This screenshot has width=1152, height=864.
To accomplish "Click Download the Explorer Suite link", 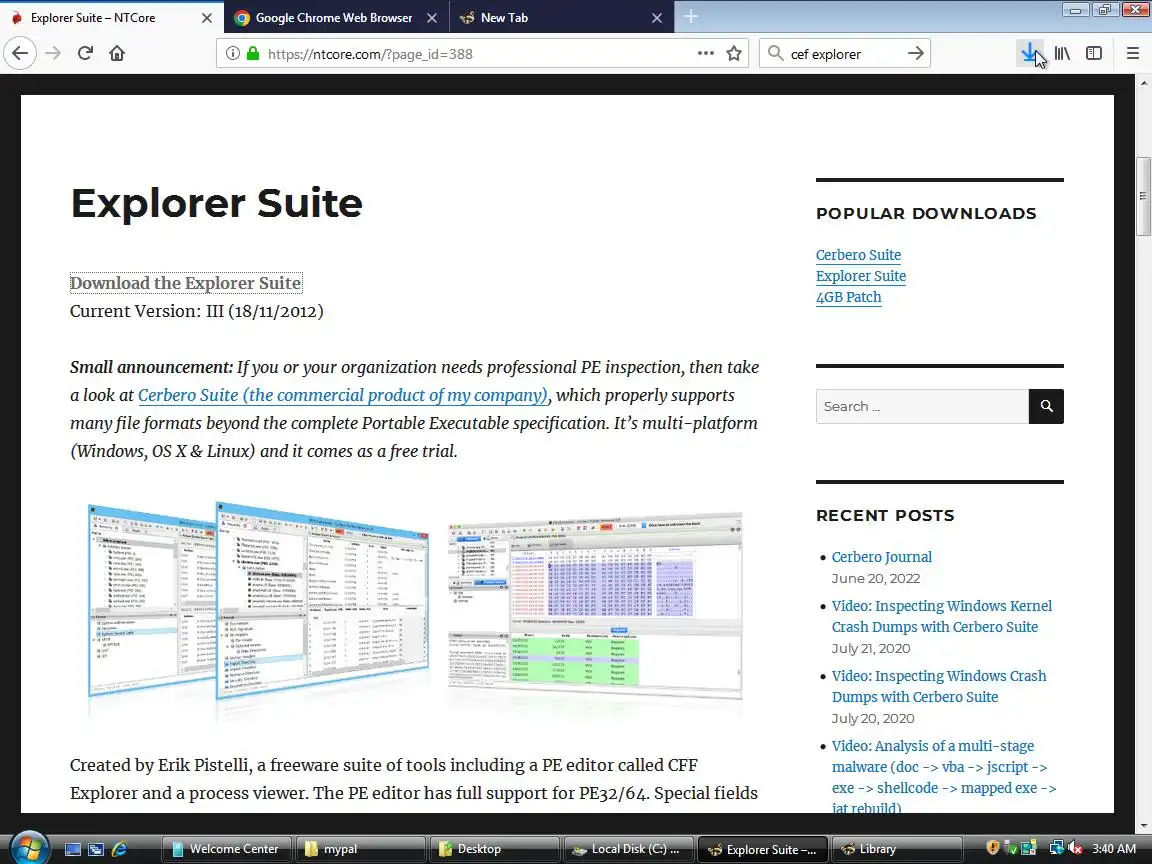I will point(186,283).
